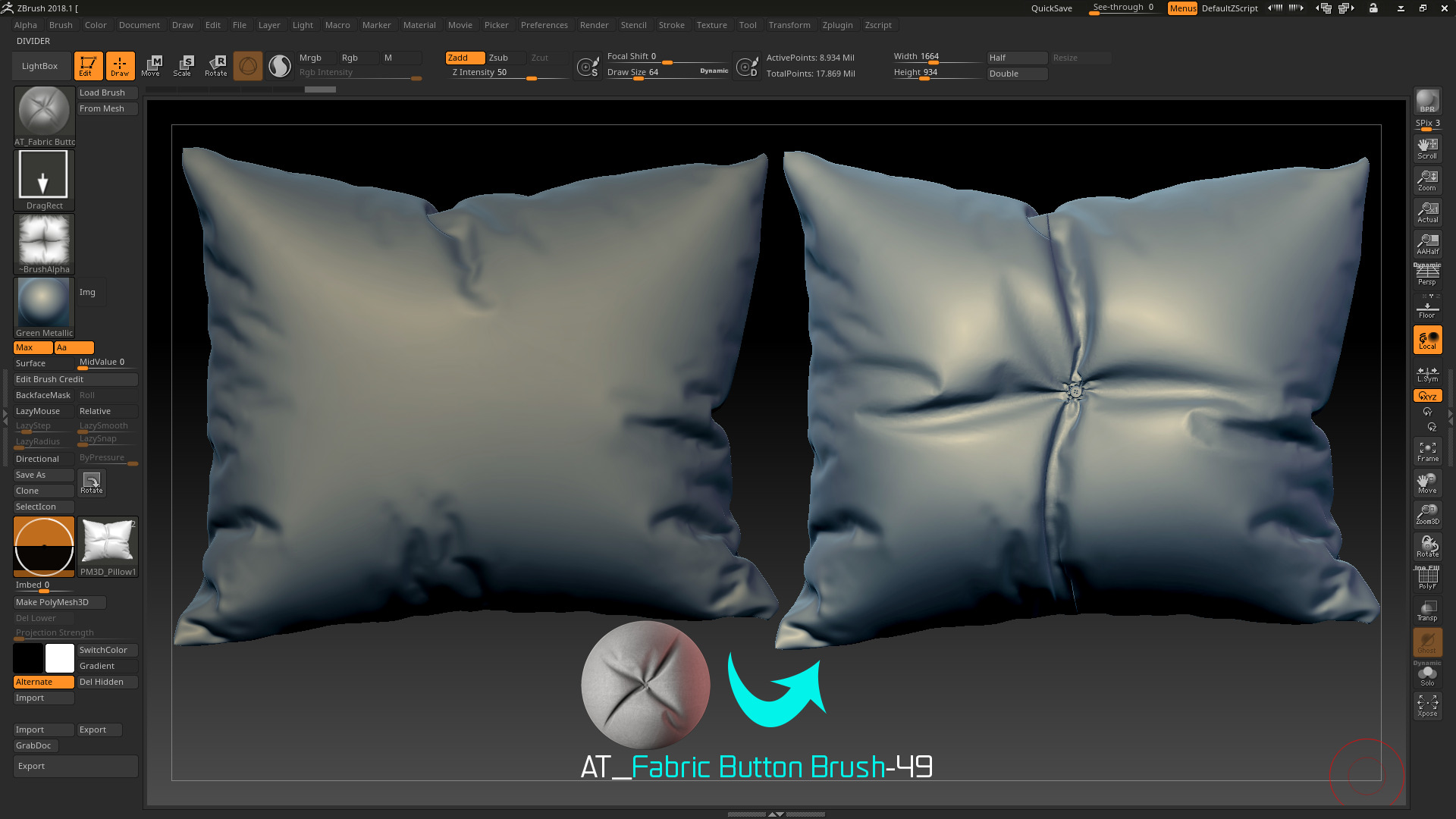Toggle Local transformations button

click(x=1427, y=340)
